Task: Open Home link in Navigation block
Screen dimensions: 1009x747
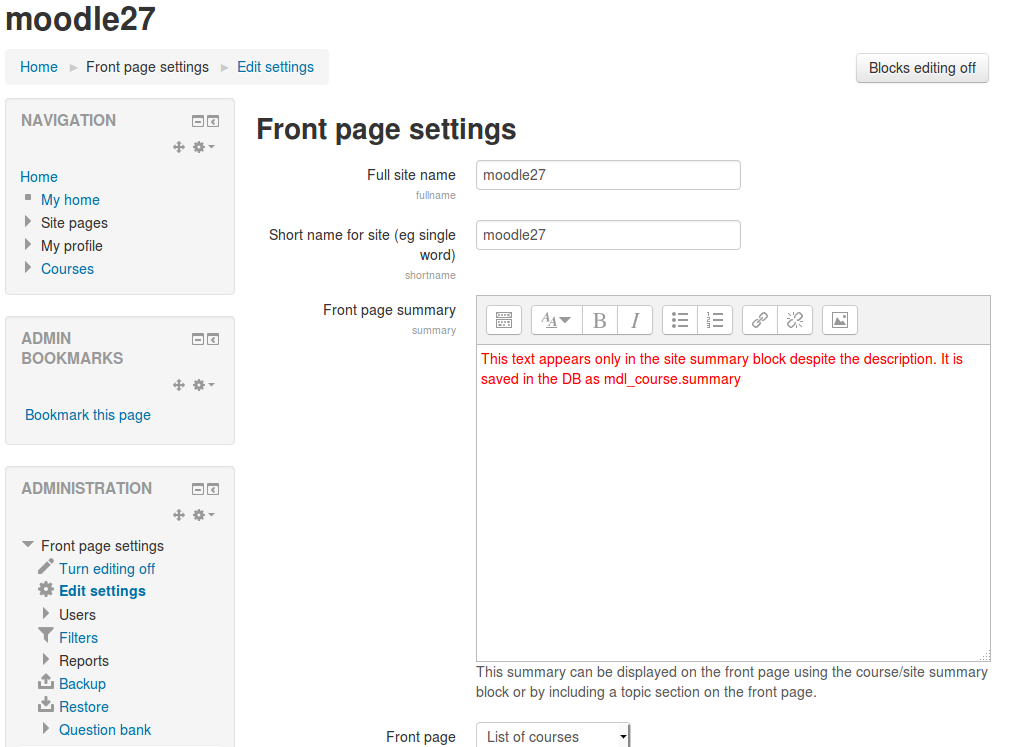Action: point(39,177)
